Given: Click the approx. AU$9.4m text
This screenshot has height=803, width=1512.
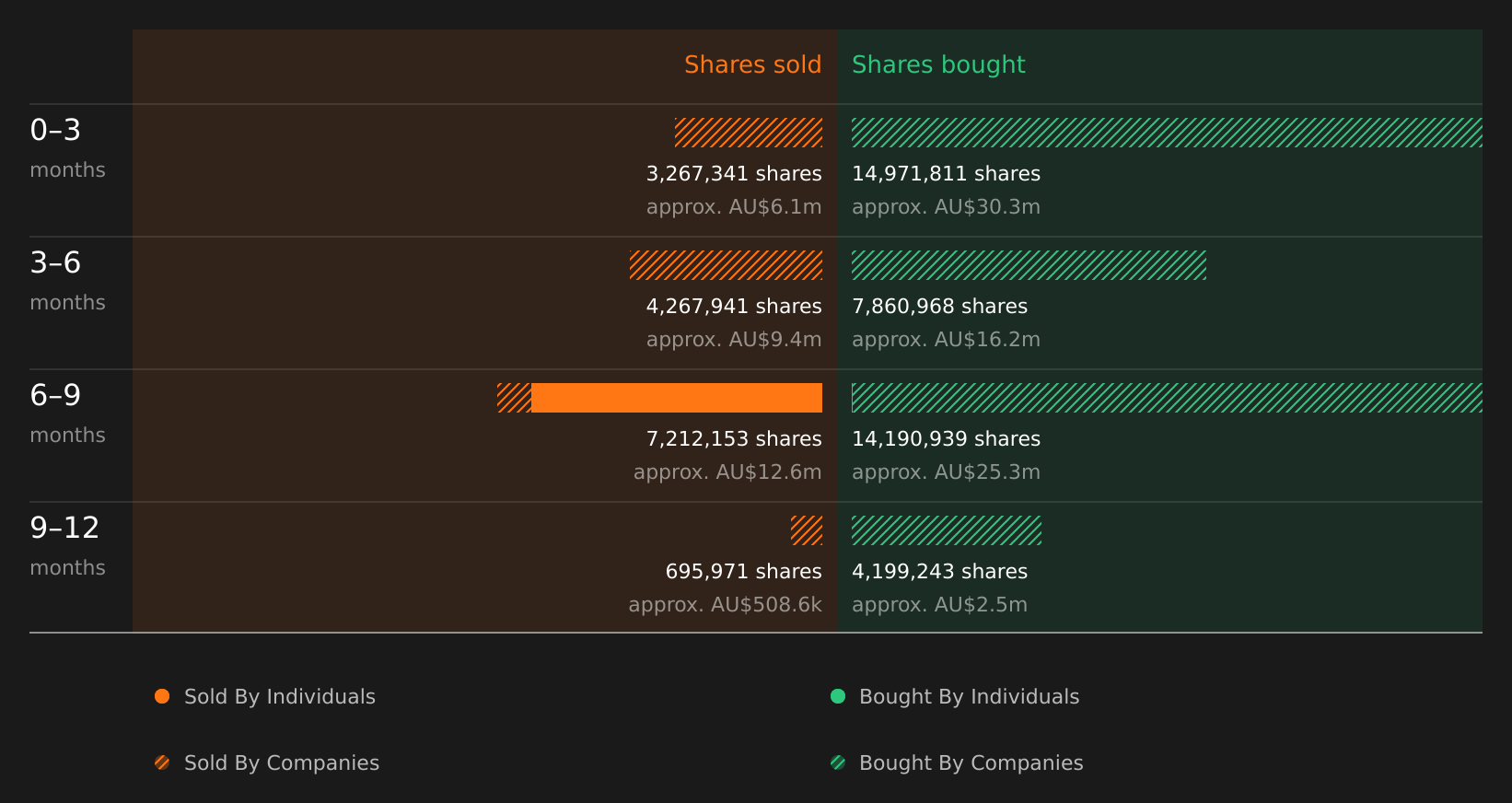Looking at the screenshot, I should click(x=734, y=340).
